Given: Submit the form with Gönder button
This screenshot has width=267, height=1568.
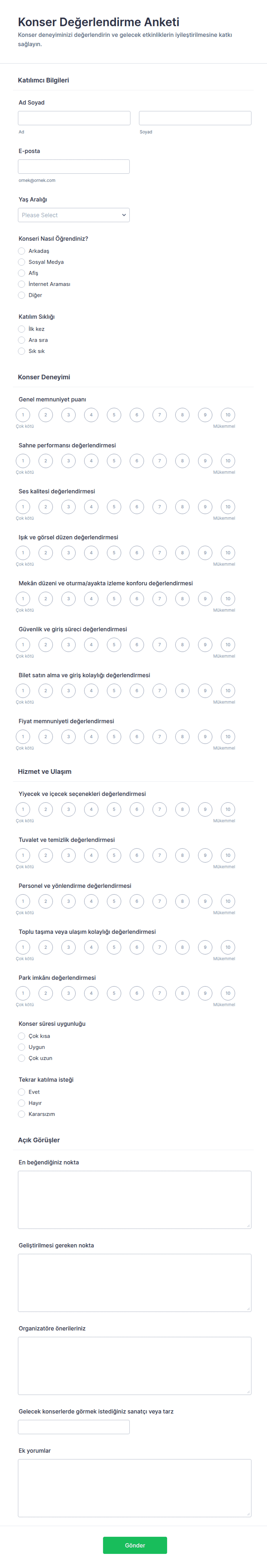Looking at the screenshot, I should (x=135, y=1546).
